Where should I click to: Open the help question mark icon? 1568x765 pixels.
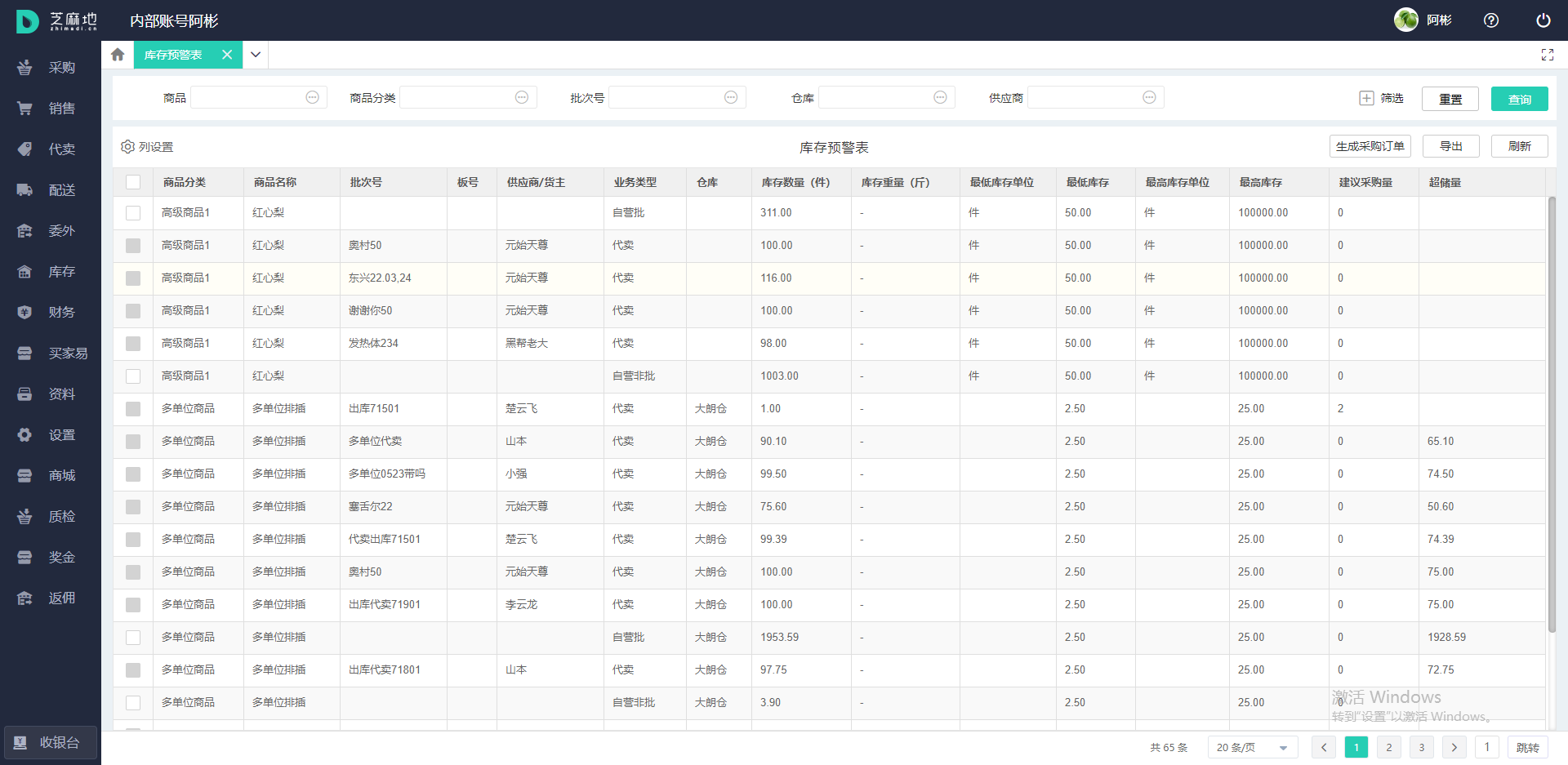[x=1490, y=20]
